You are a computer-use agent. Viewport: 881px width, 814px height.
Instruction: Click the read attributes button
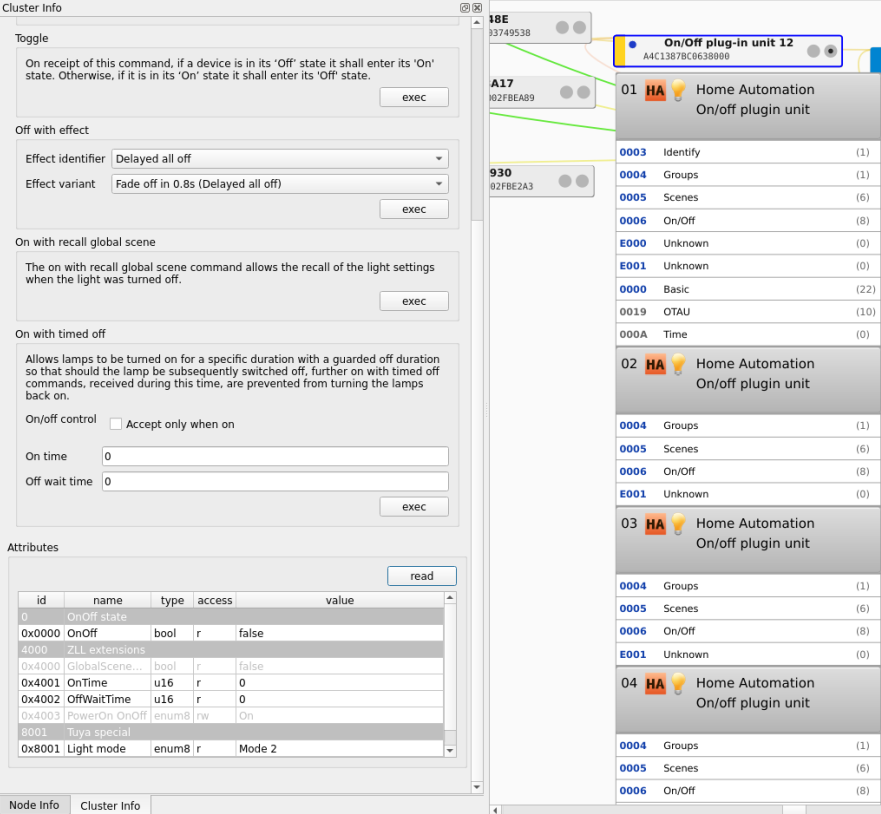(x=422, y=576)
